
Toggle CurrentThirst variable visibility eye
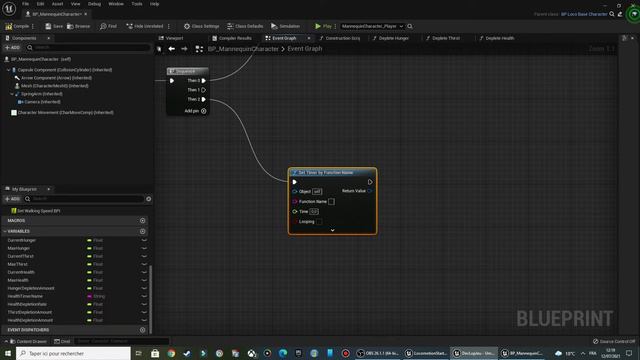coord(144,256)
